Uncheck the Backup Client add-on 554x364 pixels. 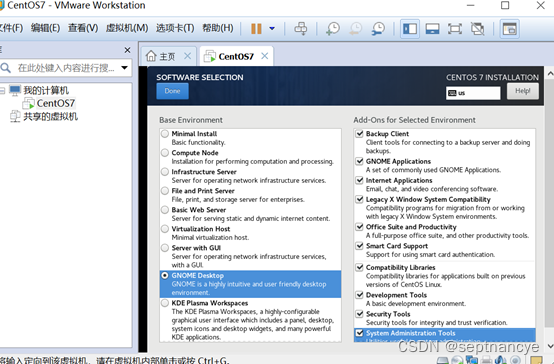(359, 134)
